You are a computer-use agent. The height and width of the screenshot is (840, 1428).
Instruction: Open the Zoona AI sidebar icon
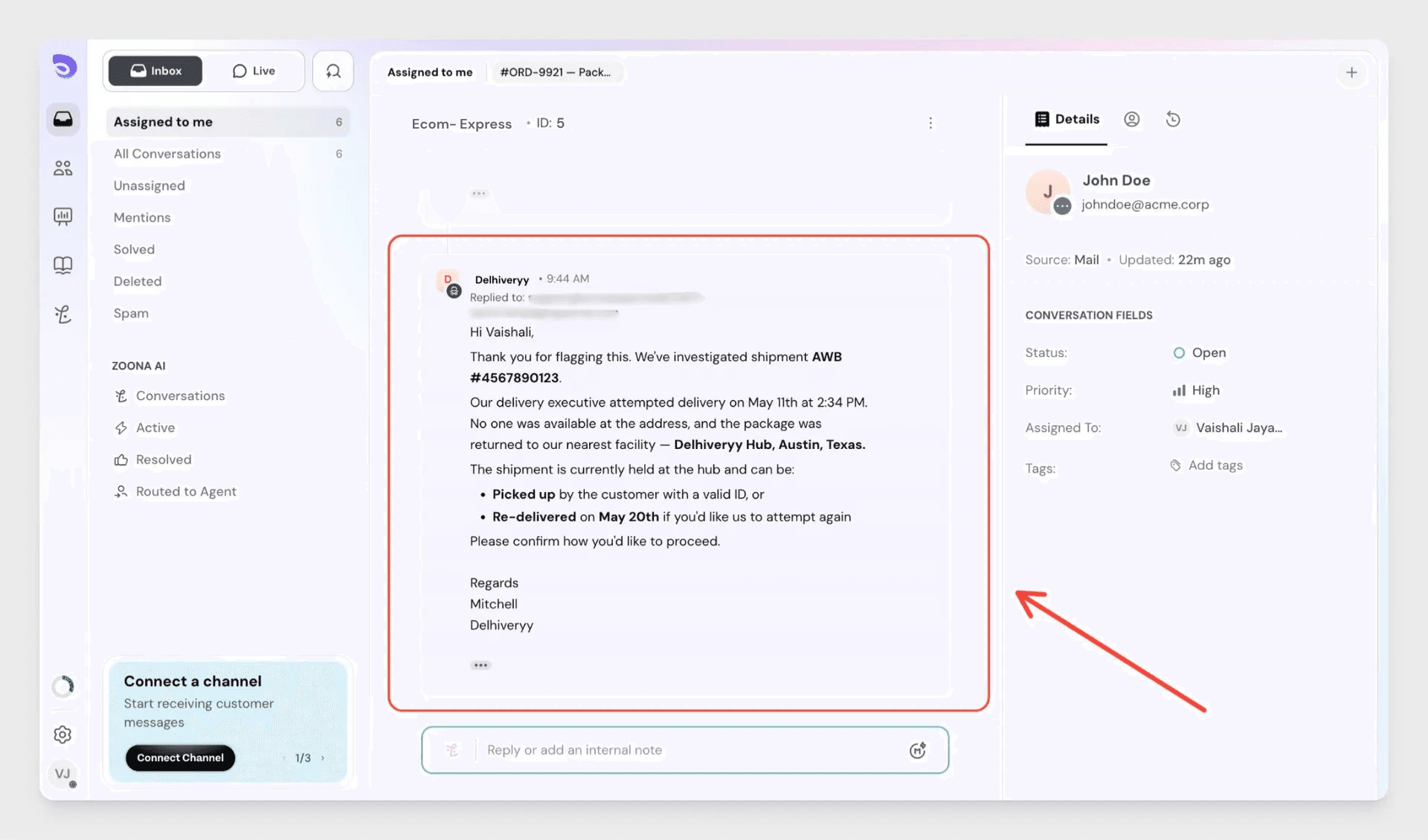point(63,314)
